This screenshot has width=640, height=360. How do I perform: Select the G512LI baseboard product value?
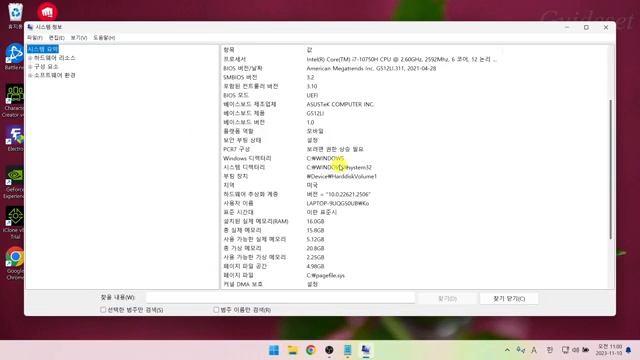click(315, 113)
